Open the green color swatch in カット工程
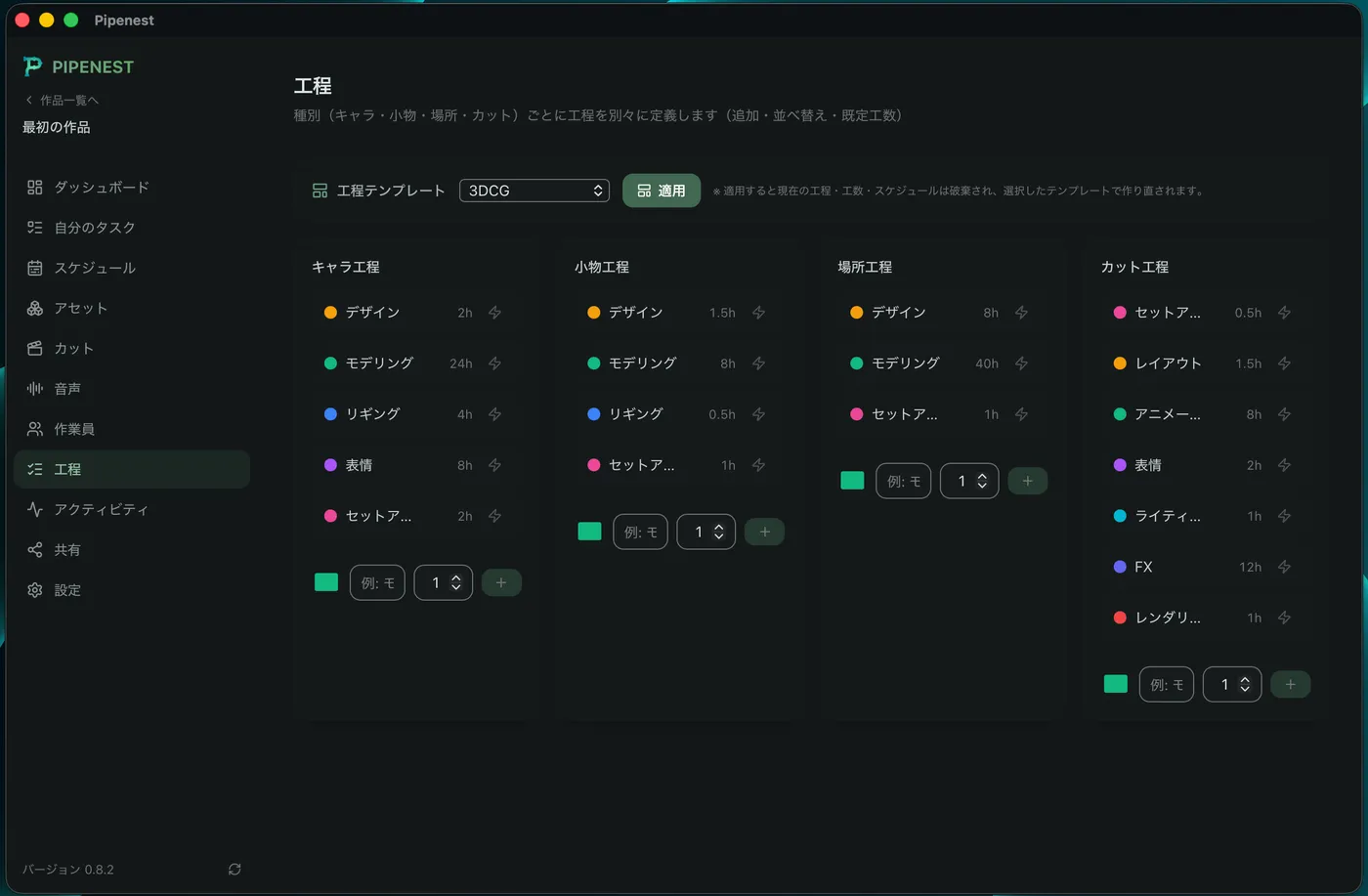This screenshot has height=896, width=1368. point(1116,684)
